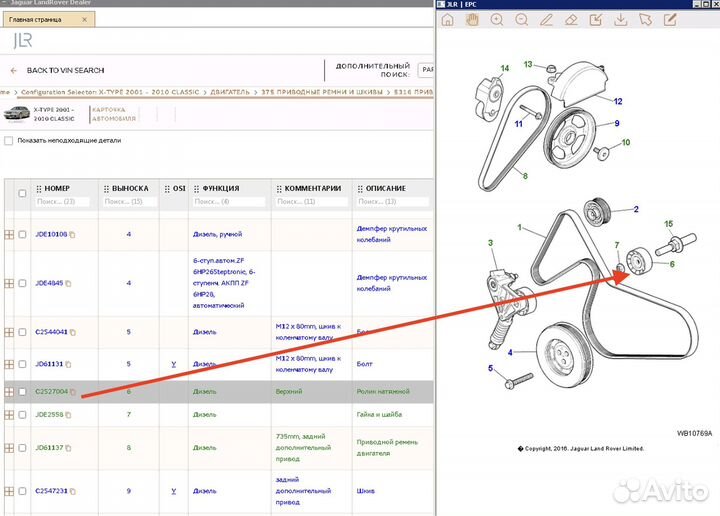This screenshot has width=720, height=516.
Task: Copy part number JDE2558
Action: tap(68, 415)
